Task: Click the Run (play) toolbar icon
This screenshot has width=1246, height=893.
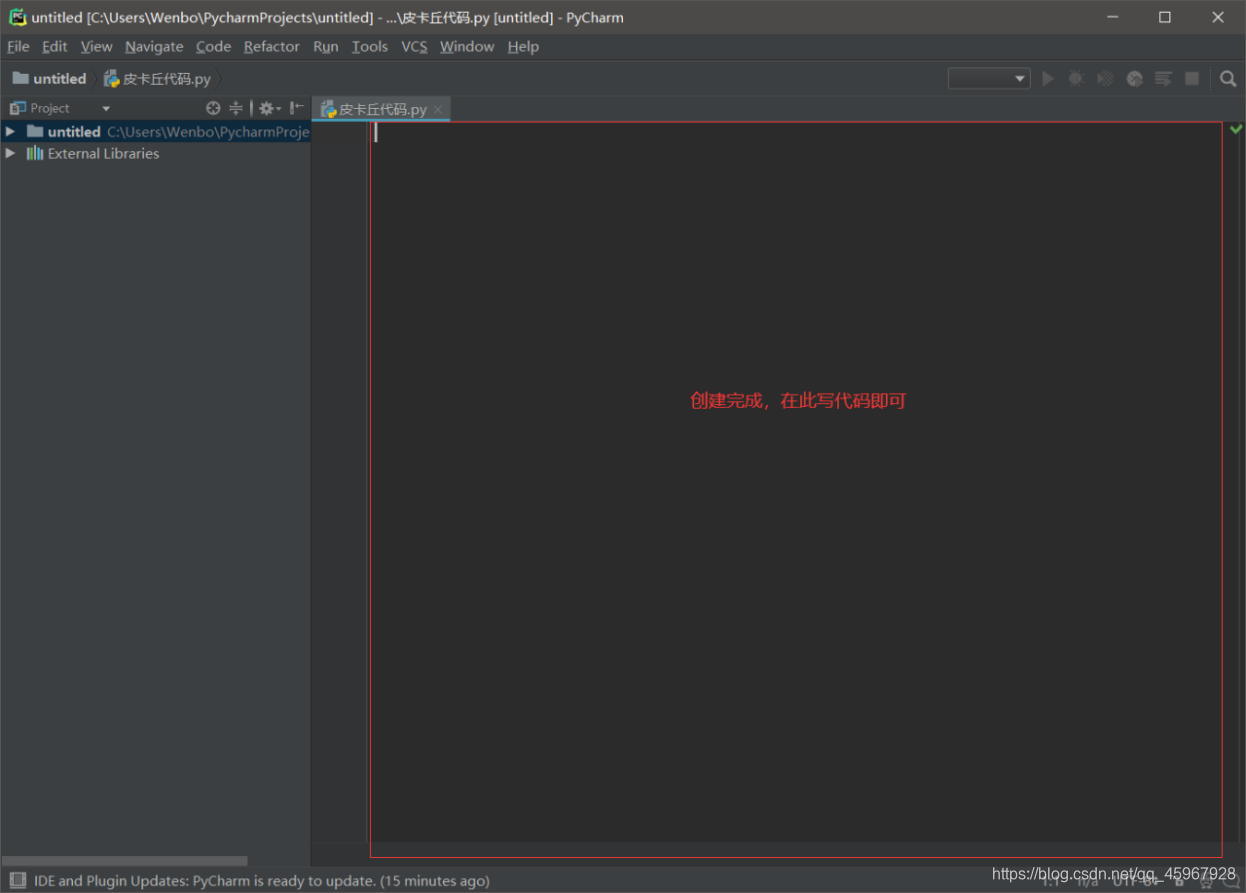Action: [x=1048, y=78]
